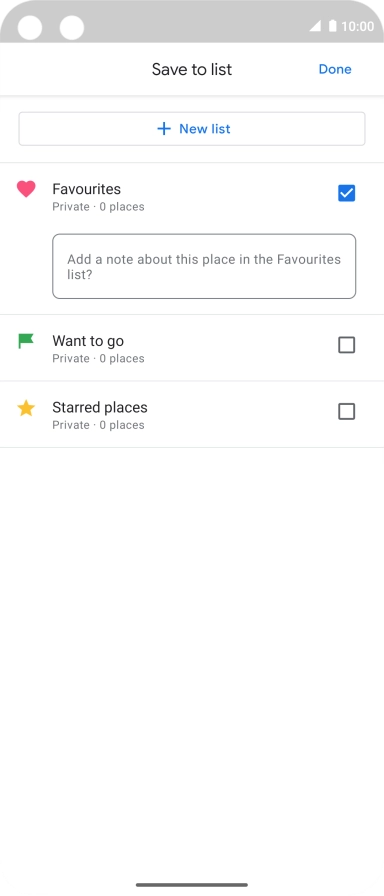The height and width of the screenshot is (896, 384).
Task: Click the plus icon beside New list
Action: pyautogui.click(x=164, y=129)
